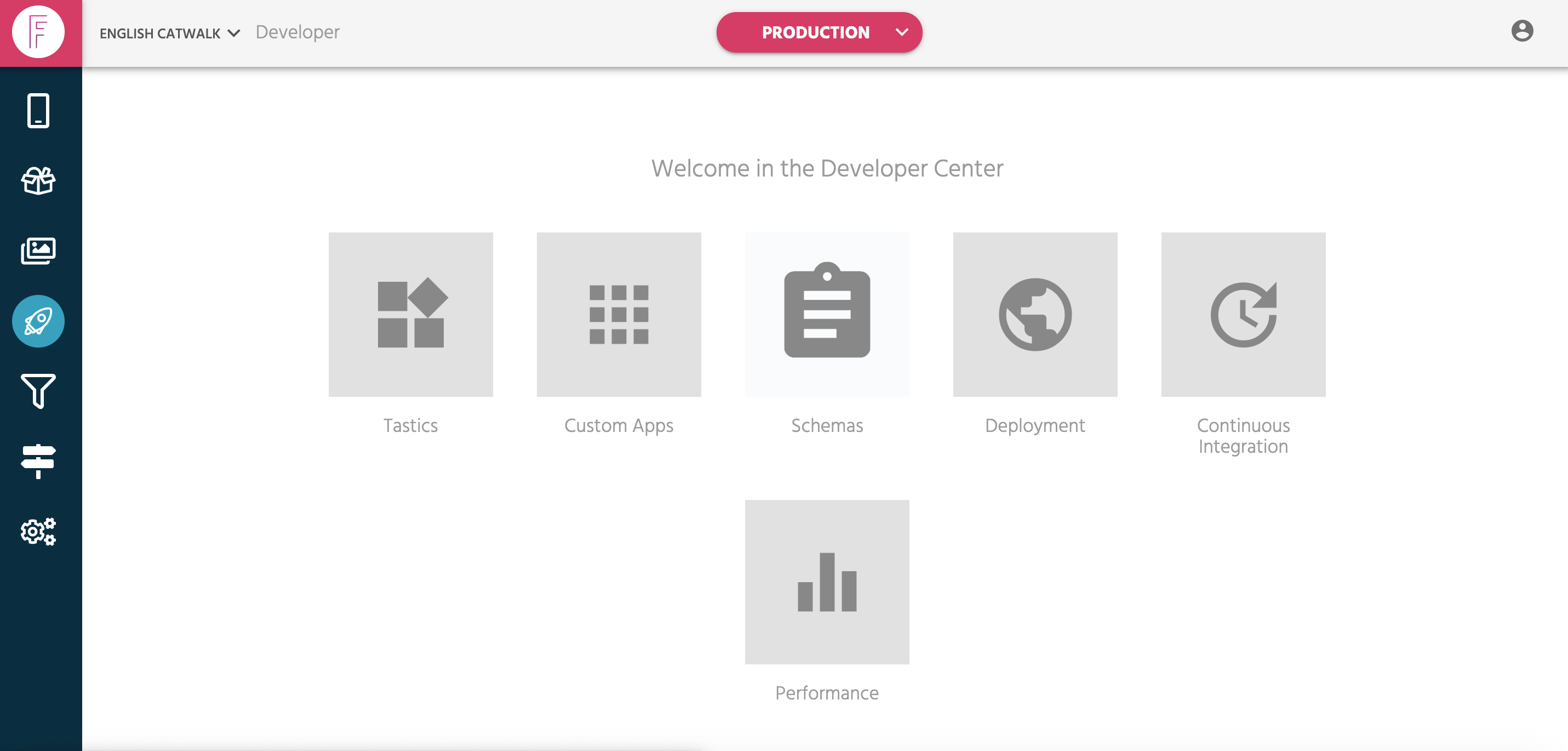Expand the Production environment dropdown
This screenshot has width=1568, height=751.
[x=819, y=32]
